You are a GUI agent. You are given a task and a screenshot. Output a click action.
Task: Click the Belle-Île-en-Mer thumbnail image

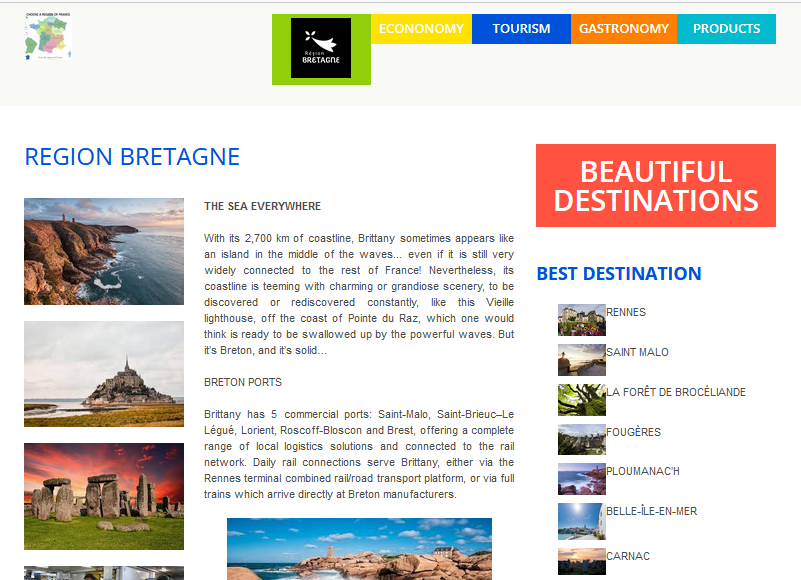pyautogui.click(x=582, y=519)
